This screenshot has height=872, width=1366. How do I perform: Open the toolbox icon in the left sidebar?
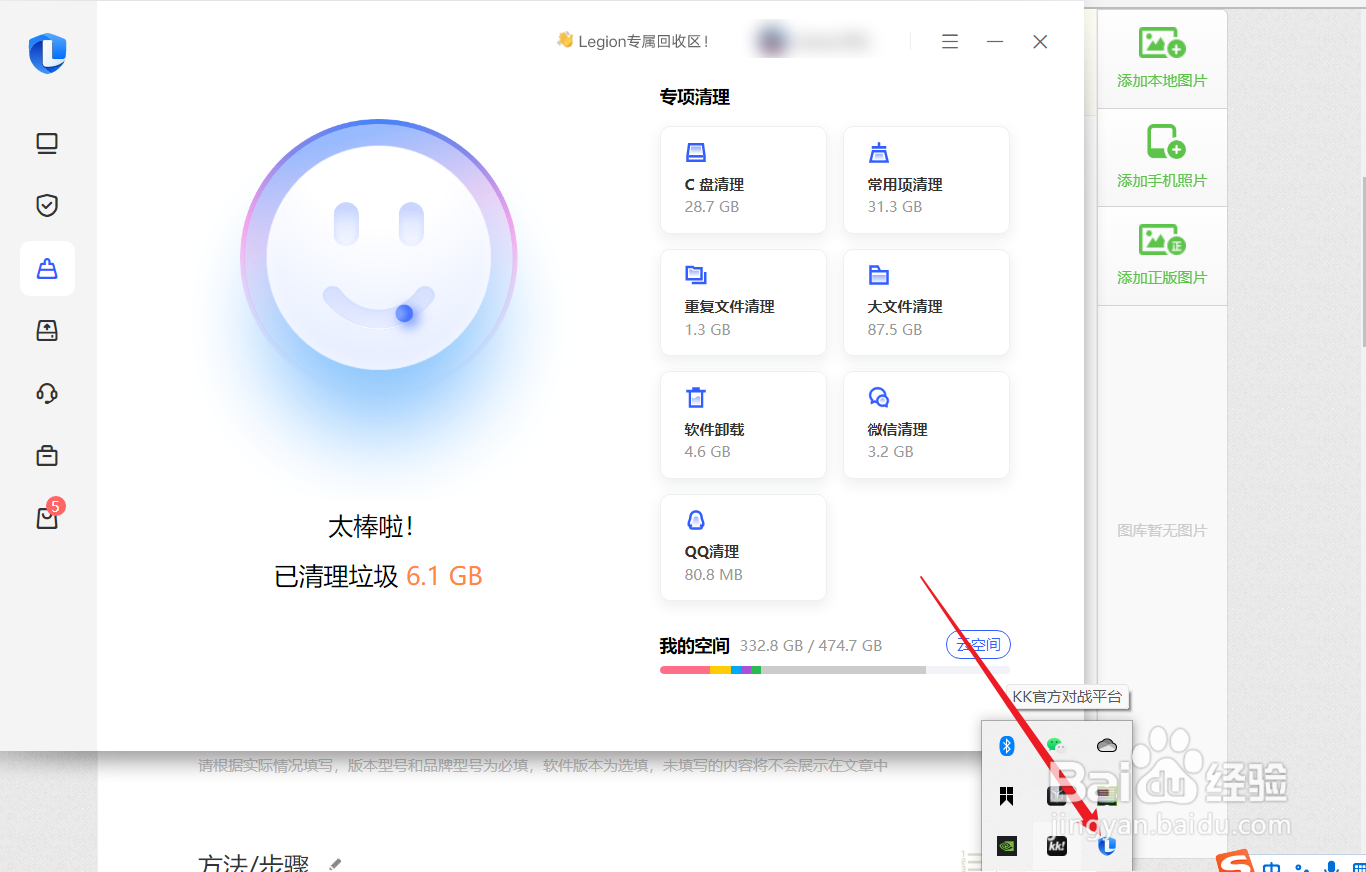[x=46, y=455]
